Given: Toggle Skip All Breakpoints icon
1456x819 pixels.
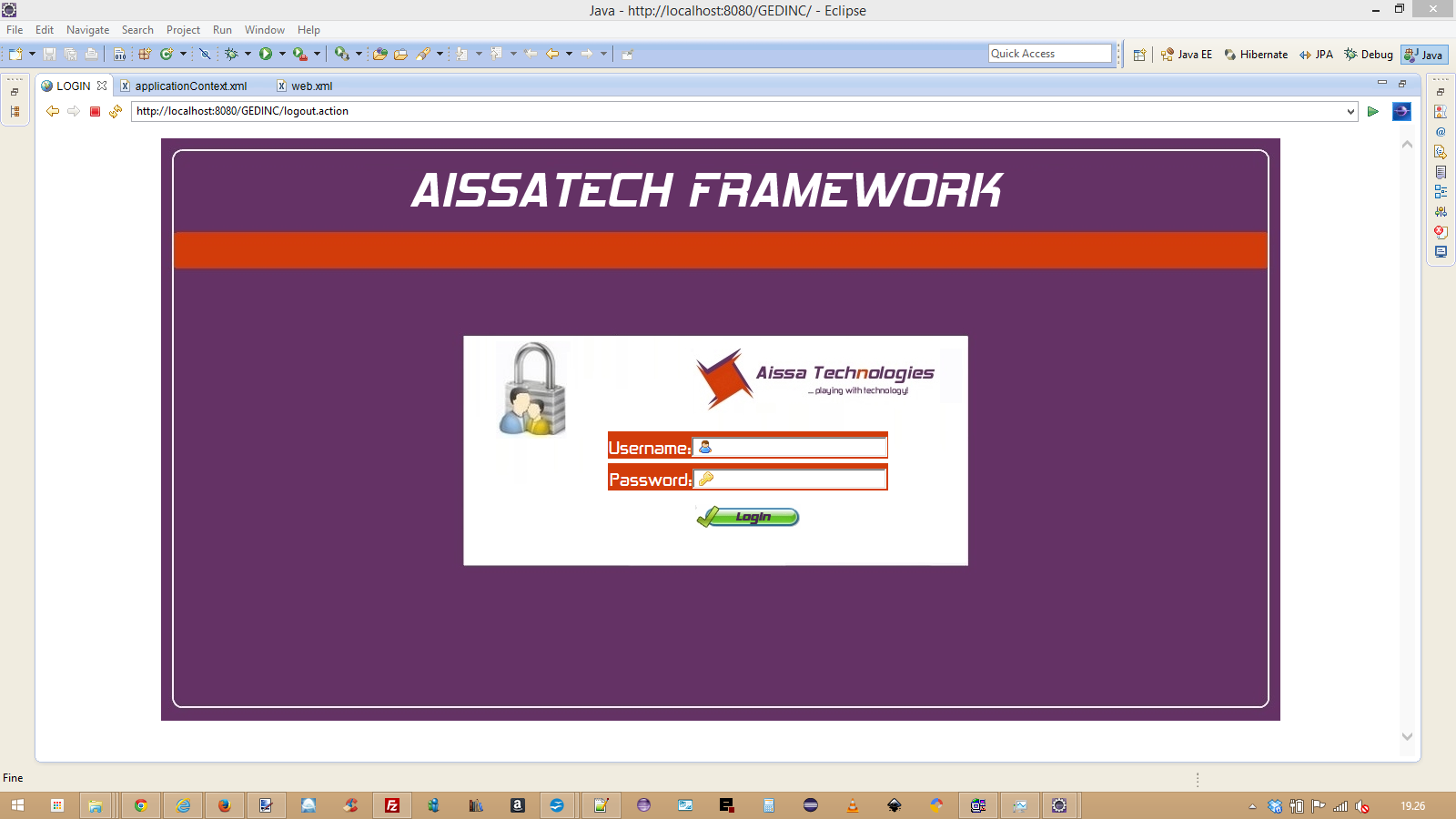Looking at the screenshot, I should [206, 55].
